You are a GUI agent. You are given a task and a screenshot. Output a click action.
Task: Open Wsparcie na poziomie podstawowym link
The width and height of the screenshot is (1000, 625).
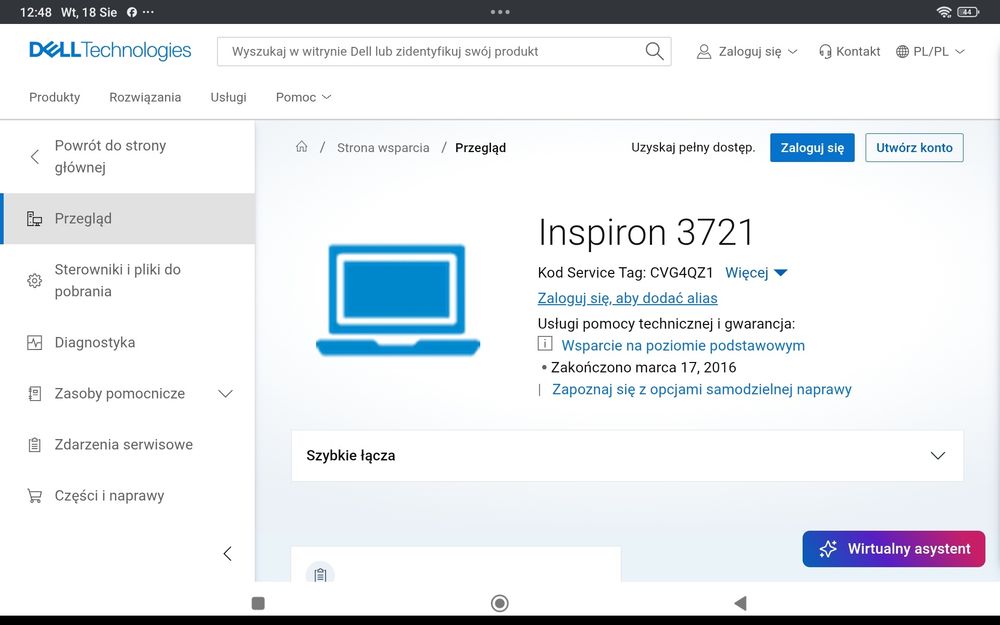click(683, 346)
